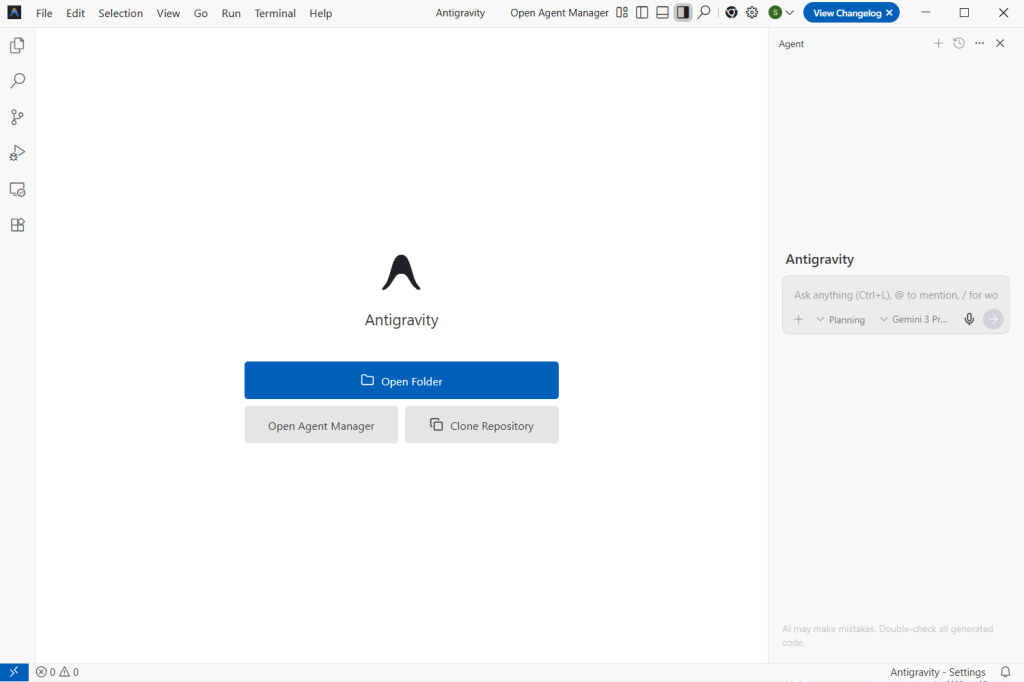Start voice input with the microphone icon
The height and width of the screenshot is (682, 1024).
[x=968, y=319]
